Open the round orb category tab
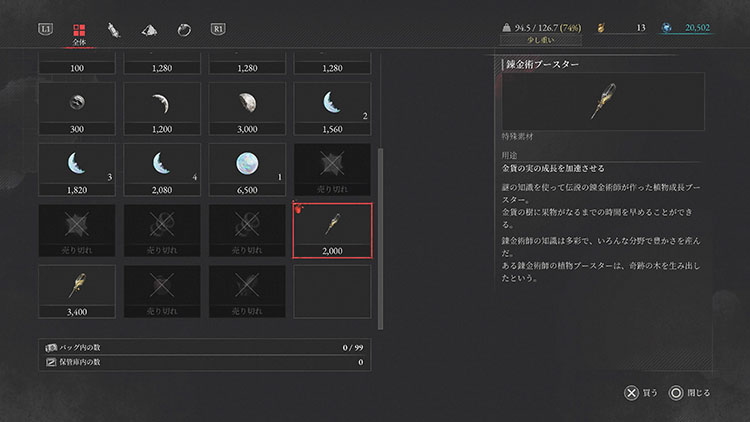 [184, 30]
